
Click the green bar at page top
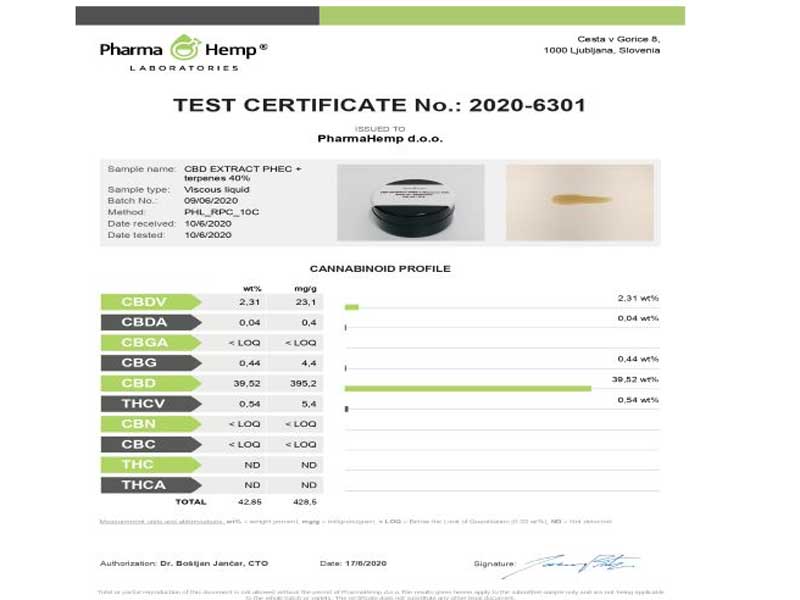coord(502,15)
